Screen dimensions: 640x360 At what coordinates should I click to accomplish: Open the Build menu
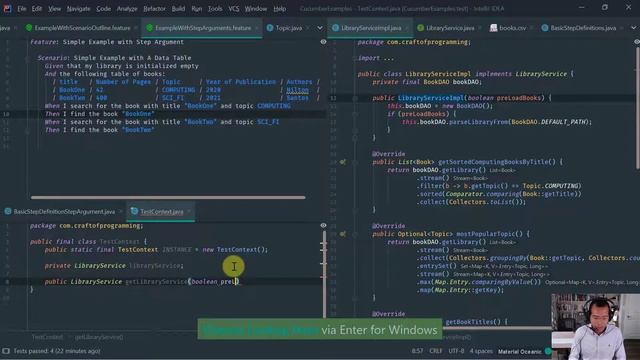pos(178,9)
